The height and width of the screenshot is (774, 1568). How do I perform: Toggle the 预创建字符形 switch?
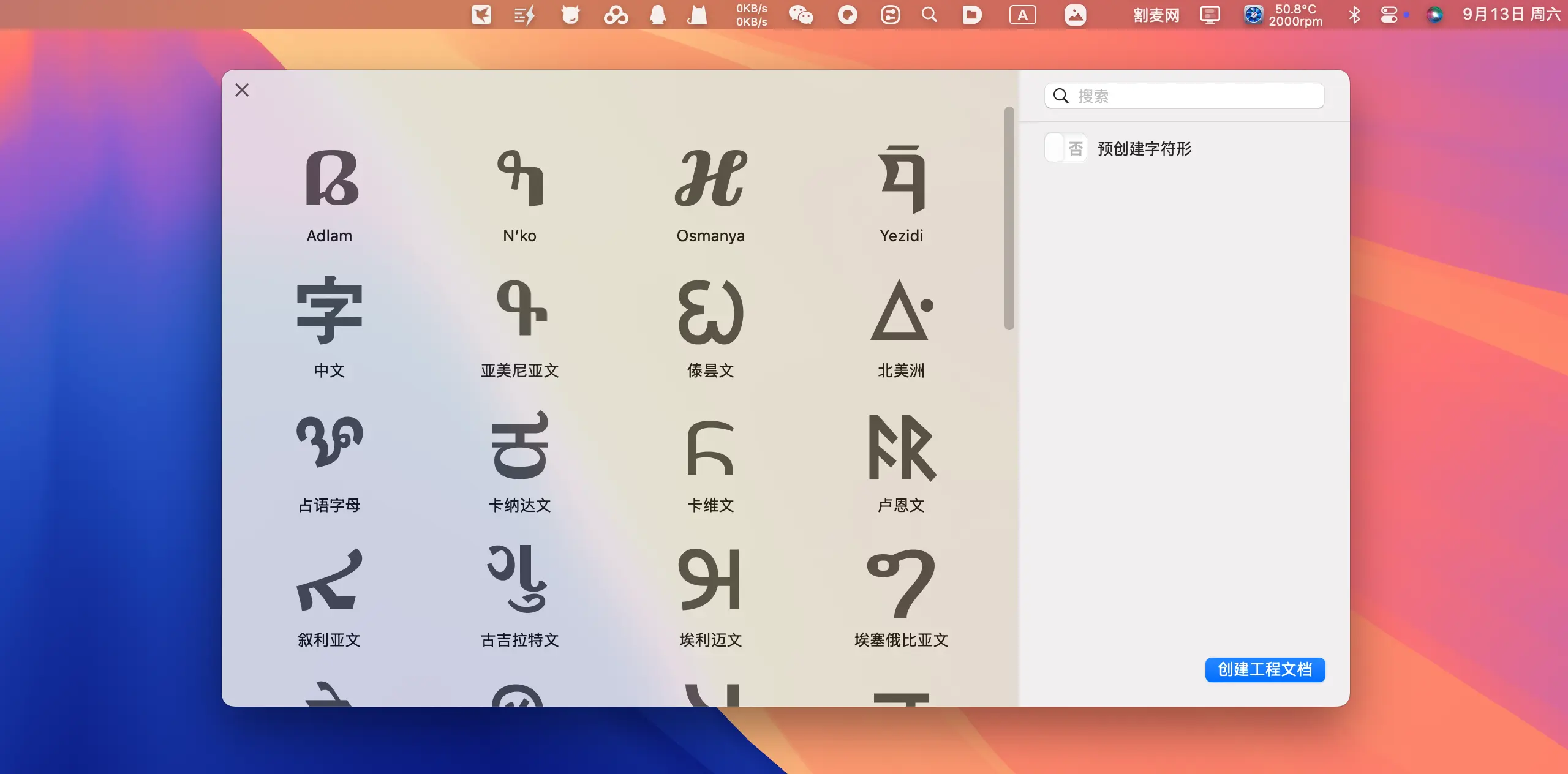[1065, 148]
